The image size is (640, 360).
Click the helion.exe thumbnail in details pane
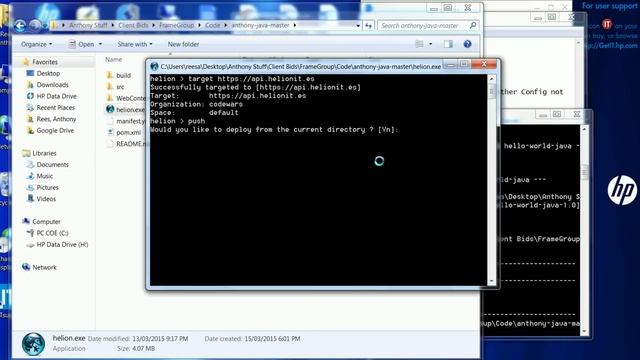coord(33,344)
